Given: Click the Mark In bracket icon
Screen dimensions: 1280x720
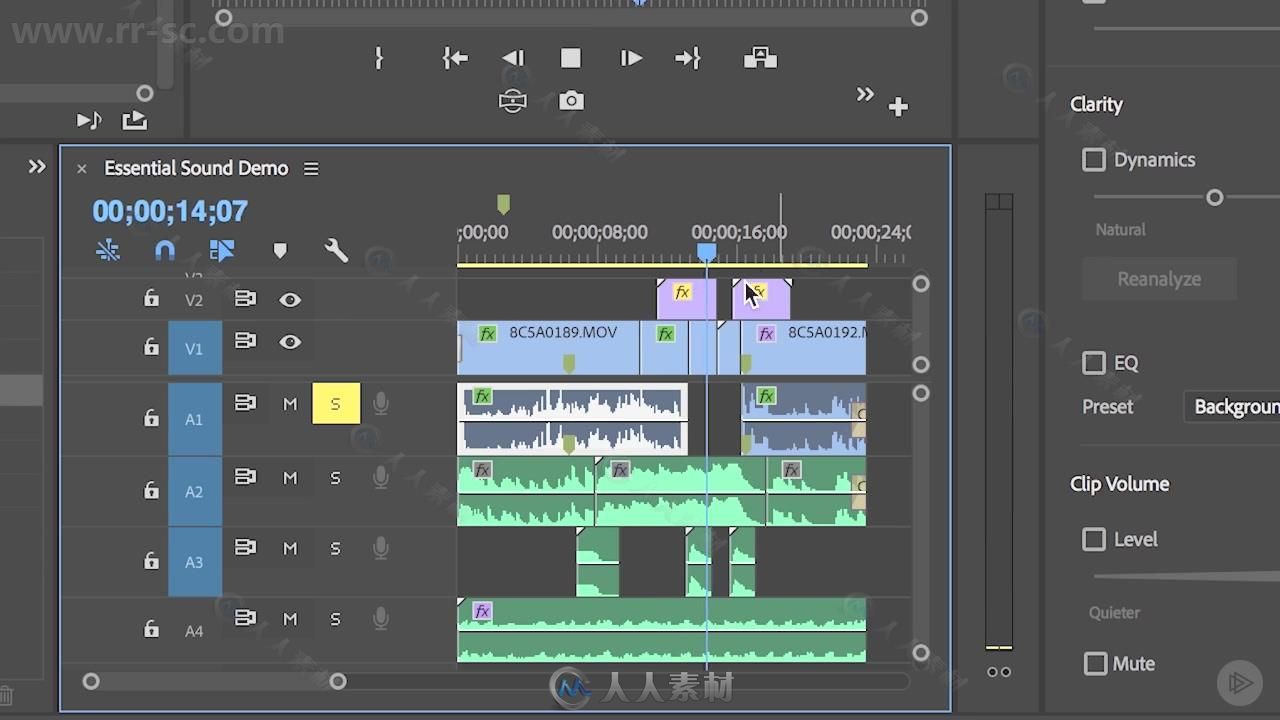Looking at the screenshot, I should point(378,59).
